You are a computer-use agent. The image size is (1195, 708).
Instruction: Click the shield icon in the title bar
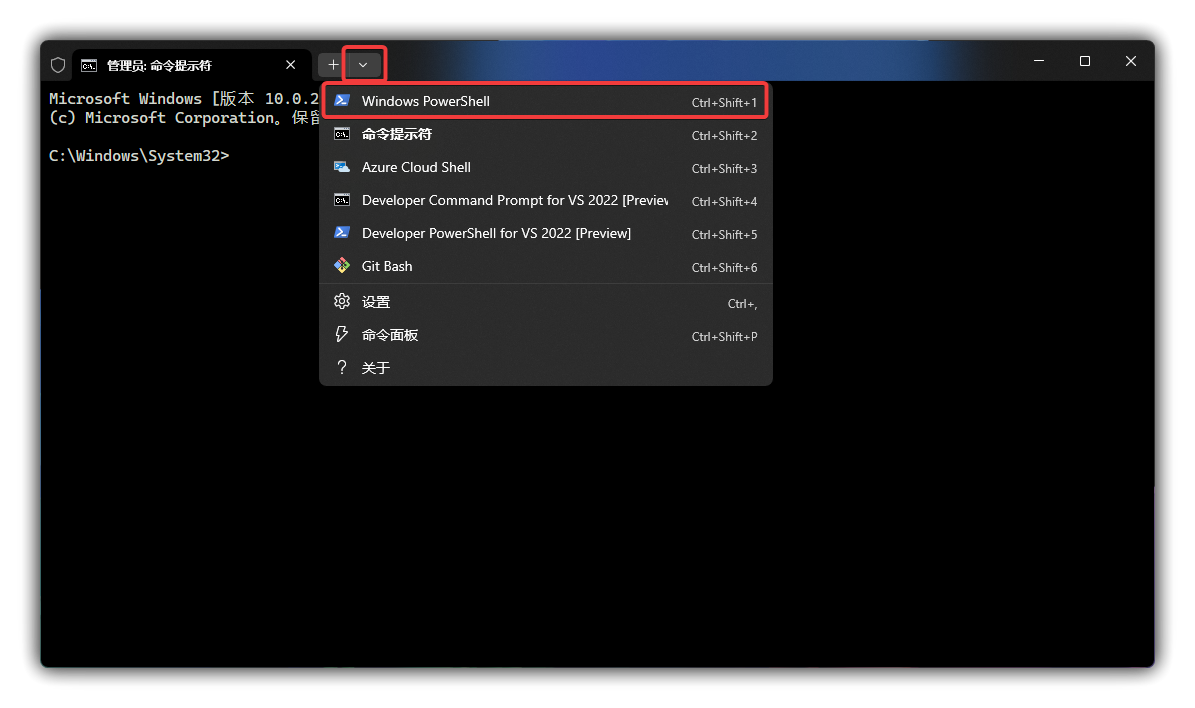(57, 64)
